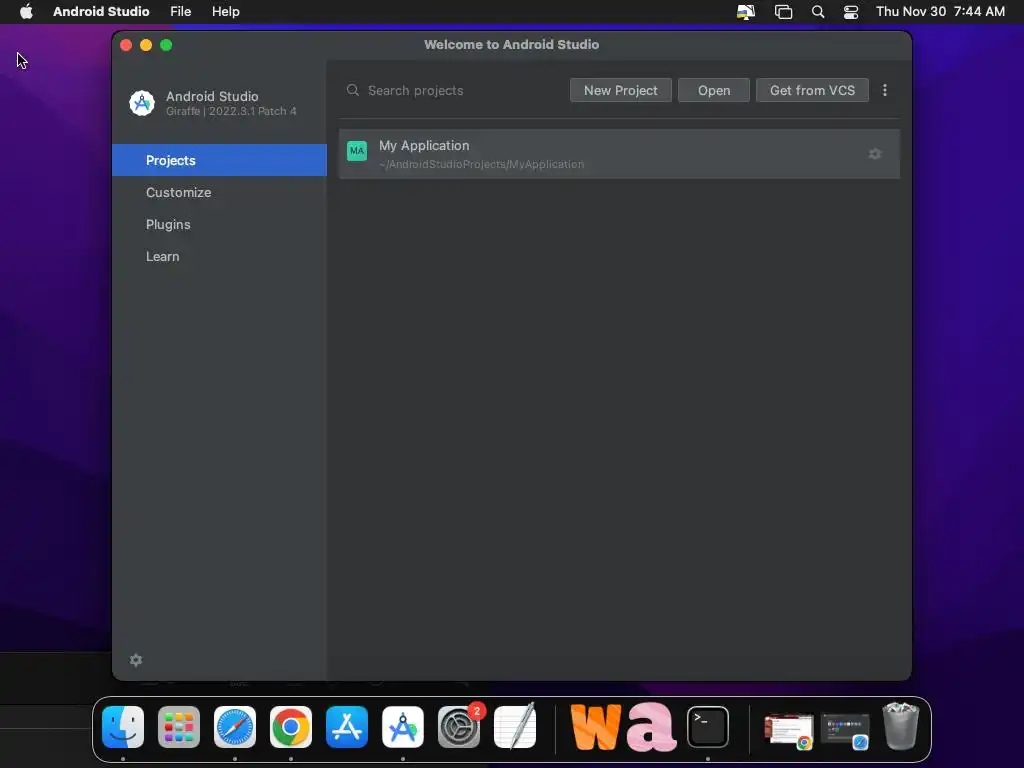Open the Trash from the Dock
Image resolution: width=1024 pixels, height=768 pixels.
click(901, 726)
